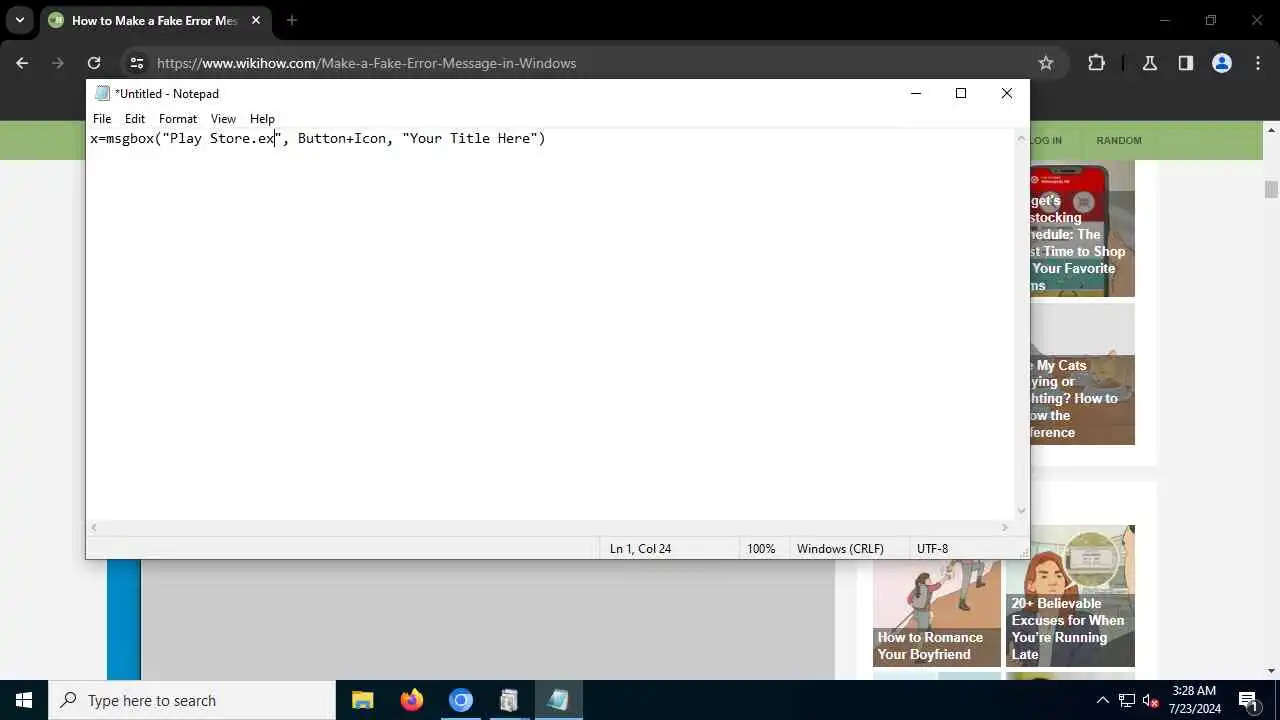Open the Windows Start menu
The height and width of the screenshot is (720, 1280).
coord(24,700)
